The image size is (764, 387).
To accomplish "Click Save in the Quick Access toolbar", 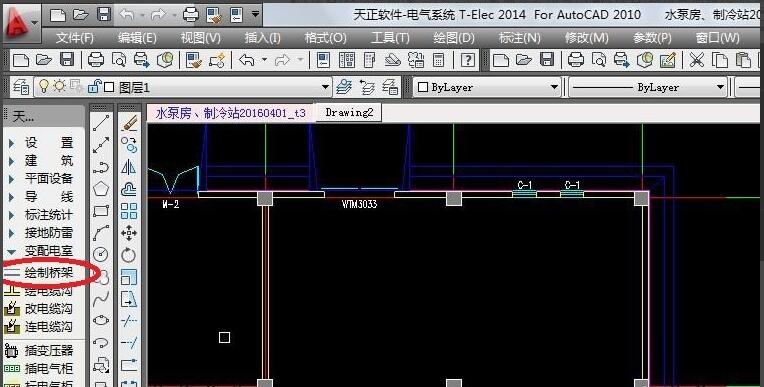I will [104, 14].
